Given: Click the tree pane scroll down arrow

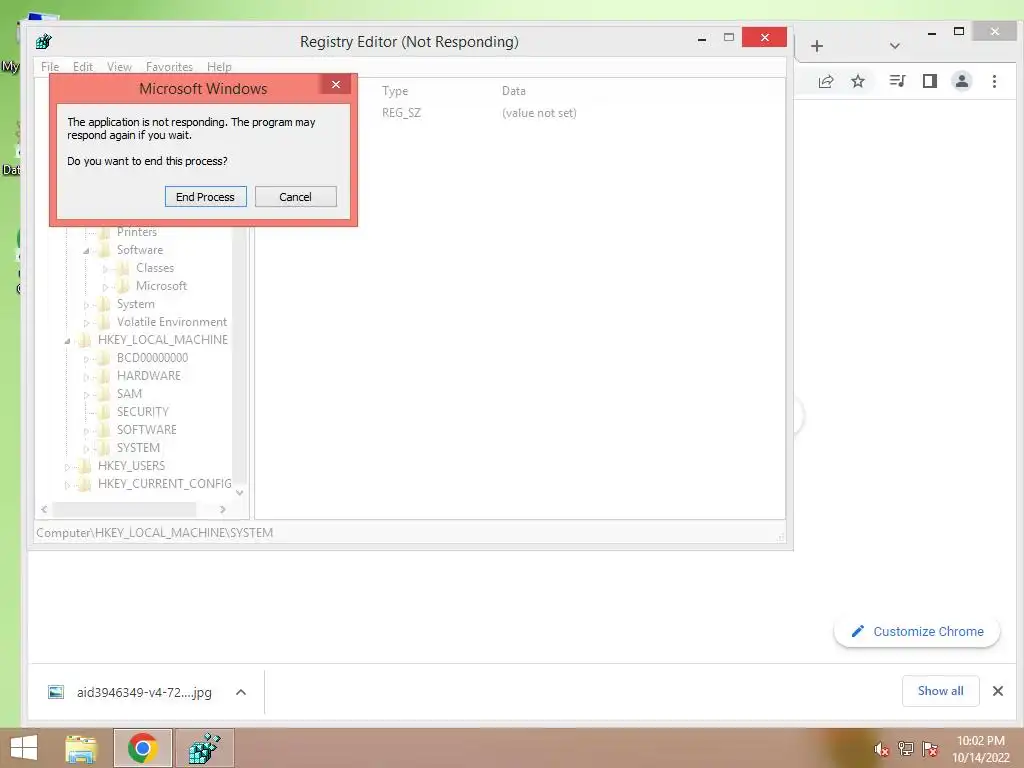Looking at the screenshot, I should (240, 493).
